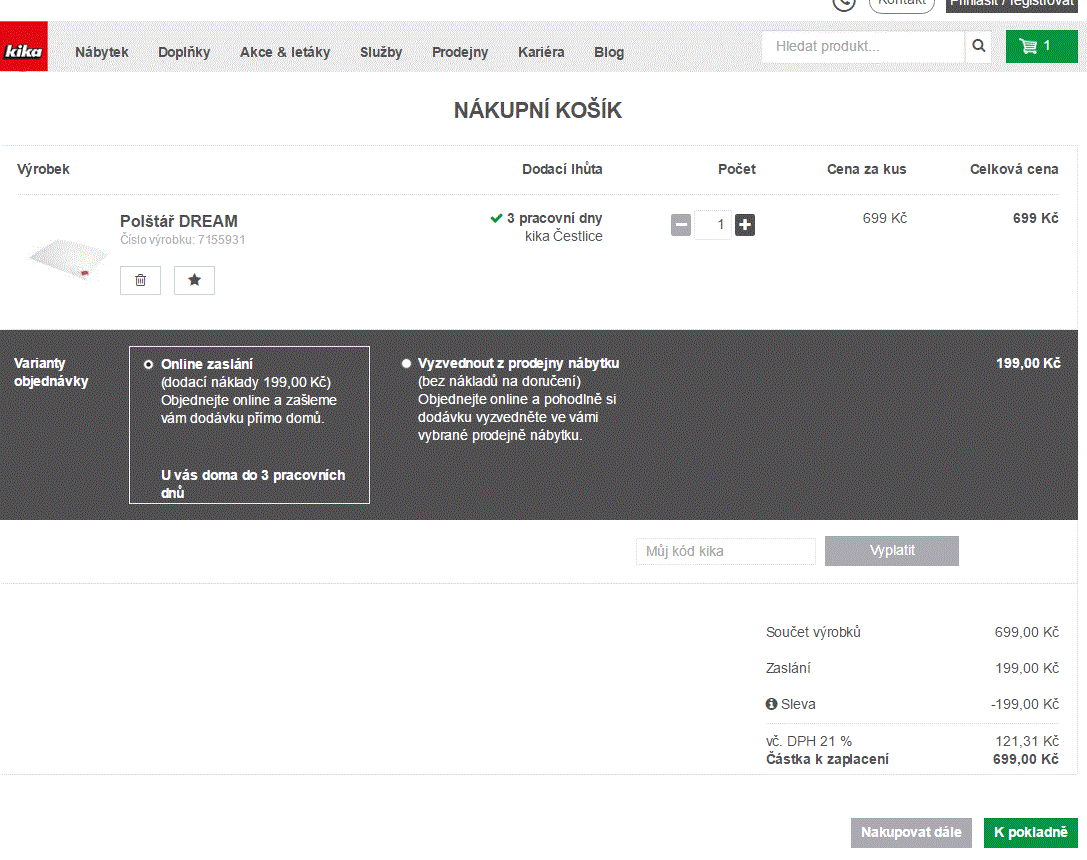Screen dimensions: 1087x860
Task: Open the green cart button
Action: click(1041, 46)
